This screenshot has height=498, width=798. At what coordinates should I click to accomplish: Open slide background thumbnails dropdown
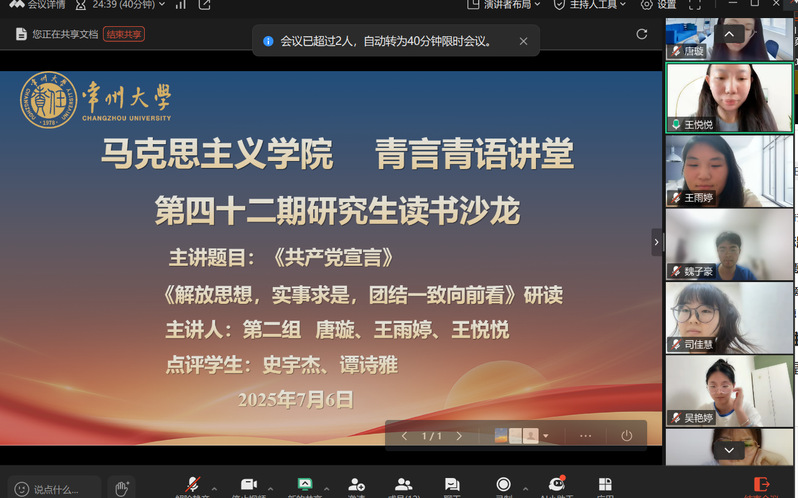(x=546, y=436)
